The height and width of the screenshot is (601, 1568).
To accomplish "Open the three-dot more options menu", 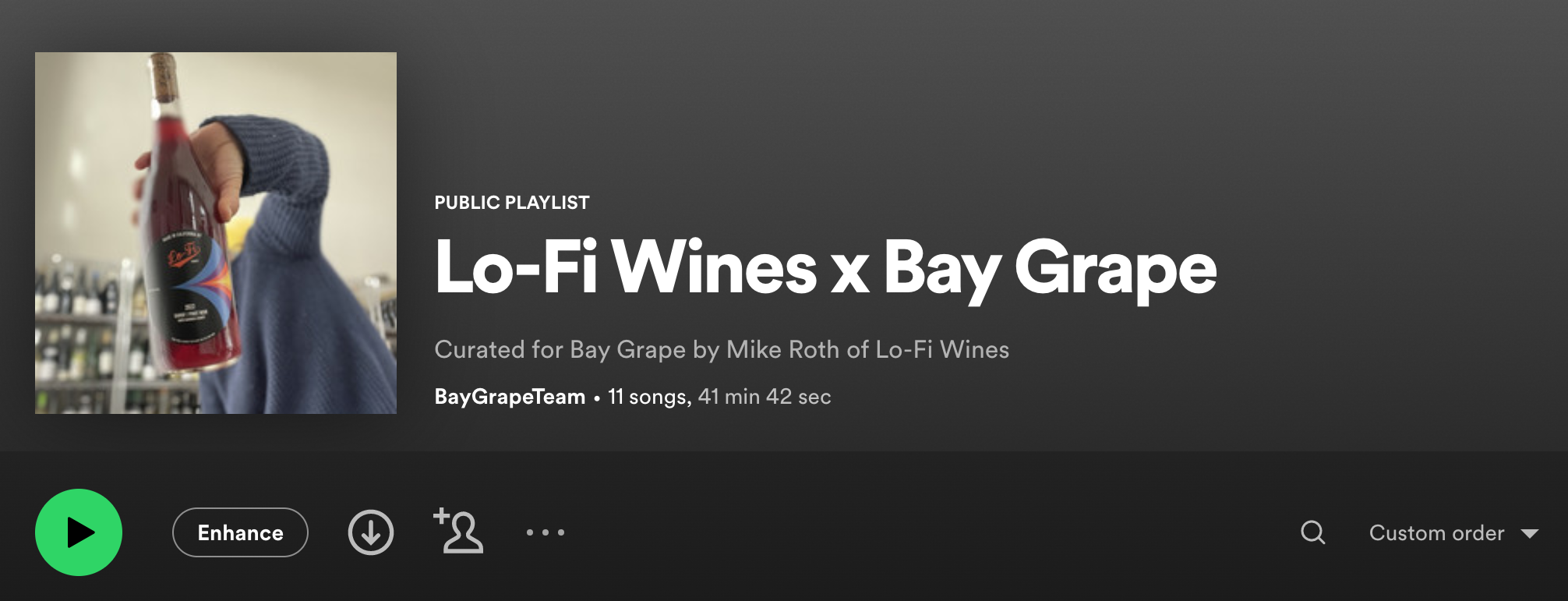I will 546,532.
